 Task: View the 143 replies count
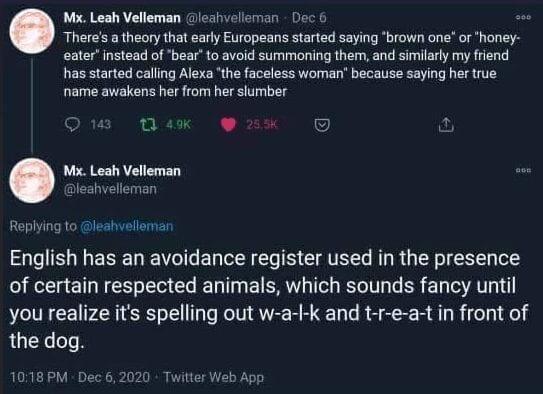pos(100,124)
